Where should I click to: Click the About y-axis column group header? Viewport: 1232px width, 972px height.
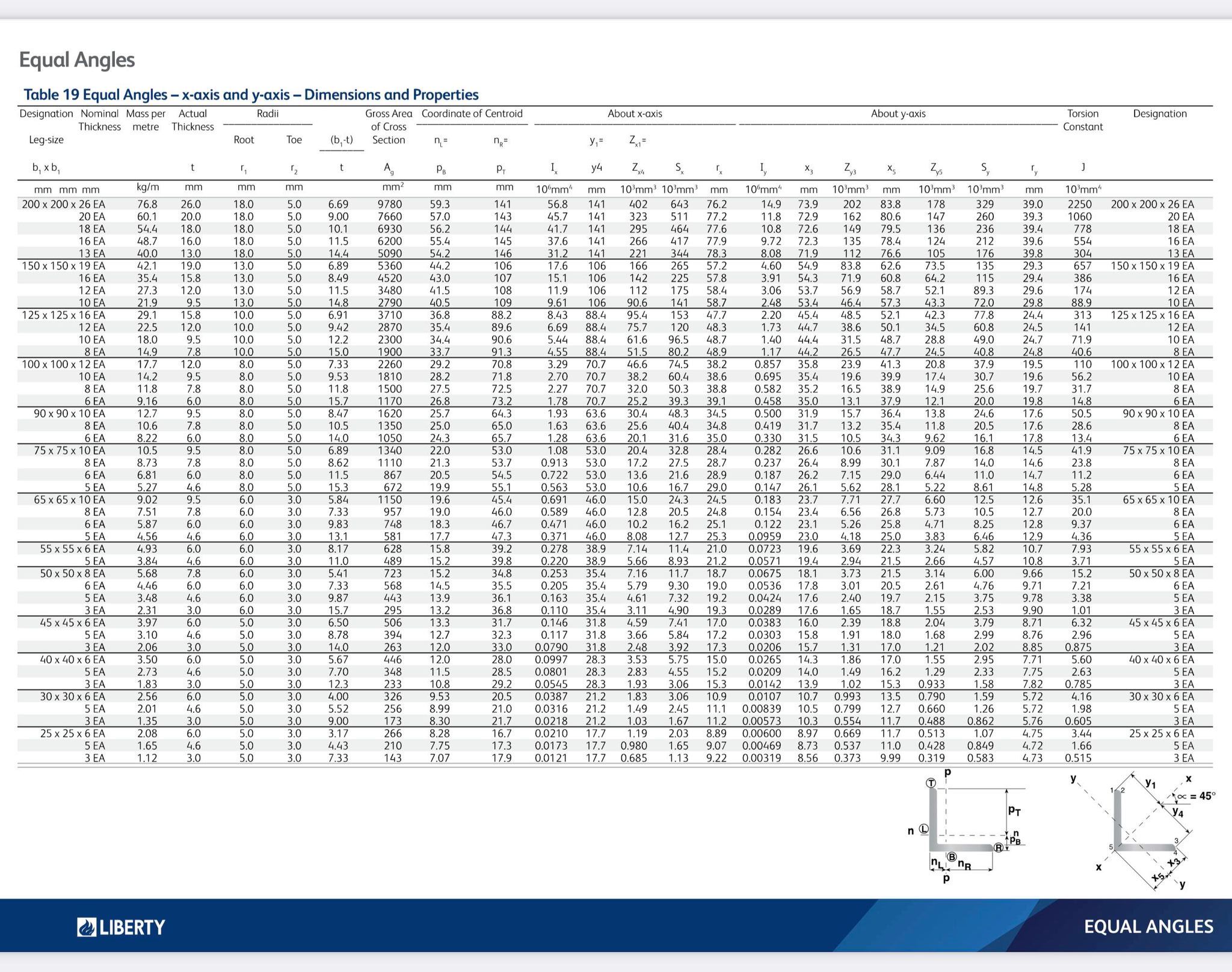898,114
